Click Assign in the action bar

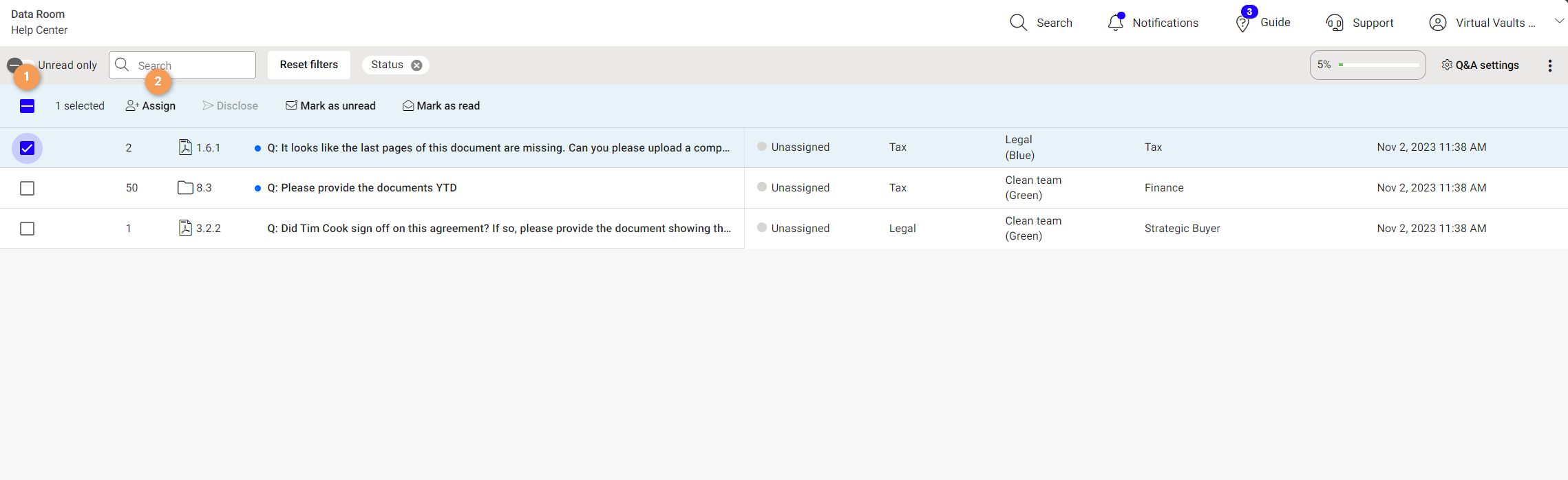pyautogui.click(x=151, y=106)
